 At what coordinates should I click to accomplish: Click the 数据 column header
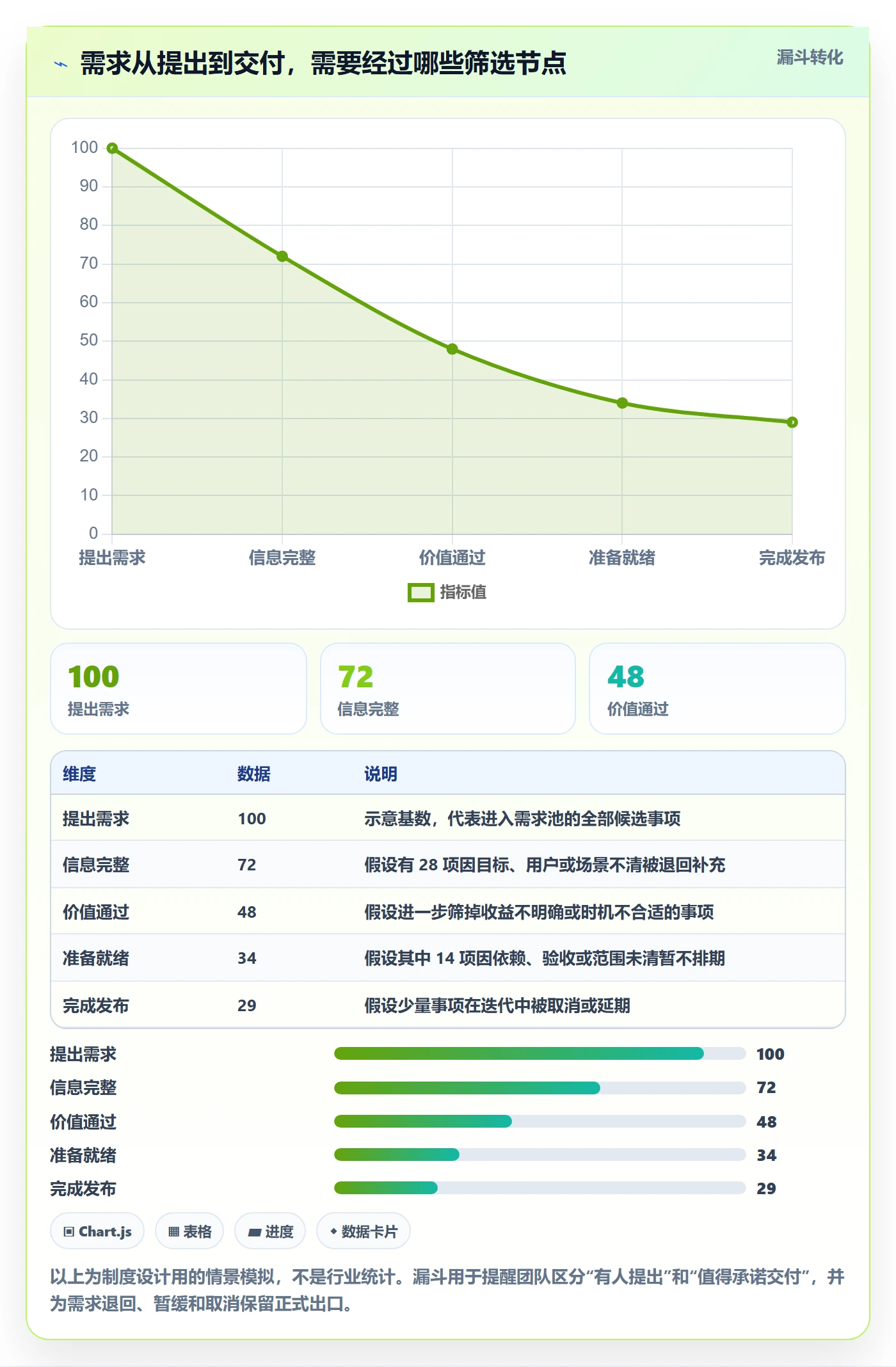(253, 774)
